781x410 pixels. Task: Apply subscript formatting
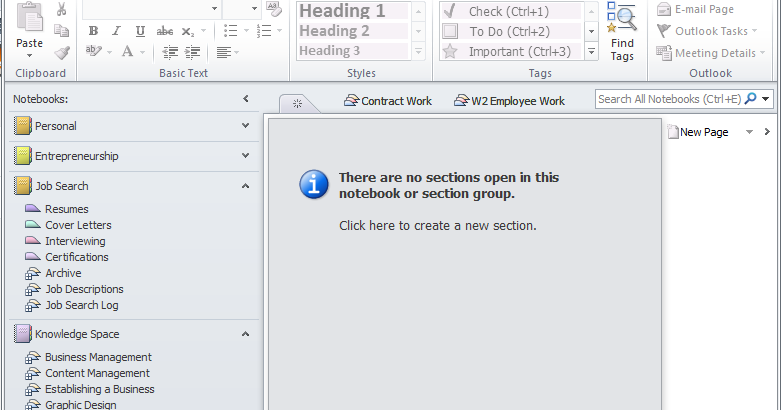tap(187, 31)
